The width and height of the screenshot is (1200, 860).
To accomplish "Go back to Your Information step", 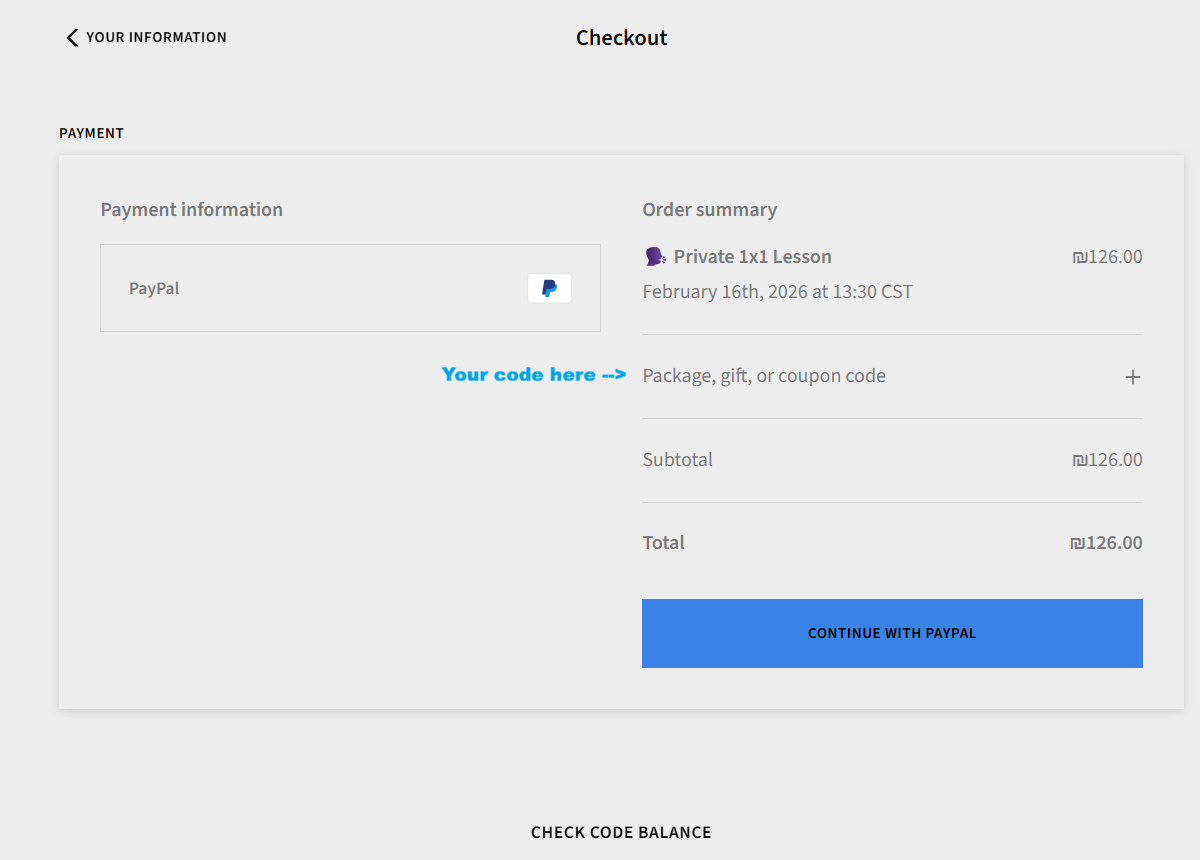I will tap(145, 37).
